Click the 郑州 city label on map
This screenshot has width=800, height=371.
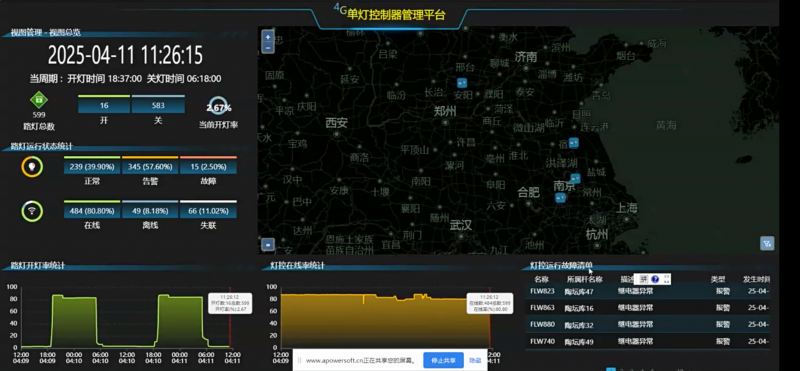pyautogui.click(x=445, y=111)
